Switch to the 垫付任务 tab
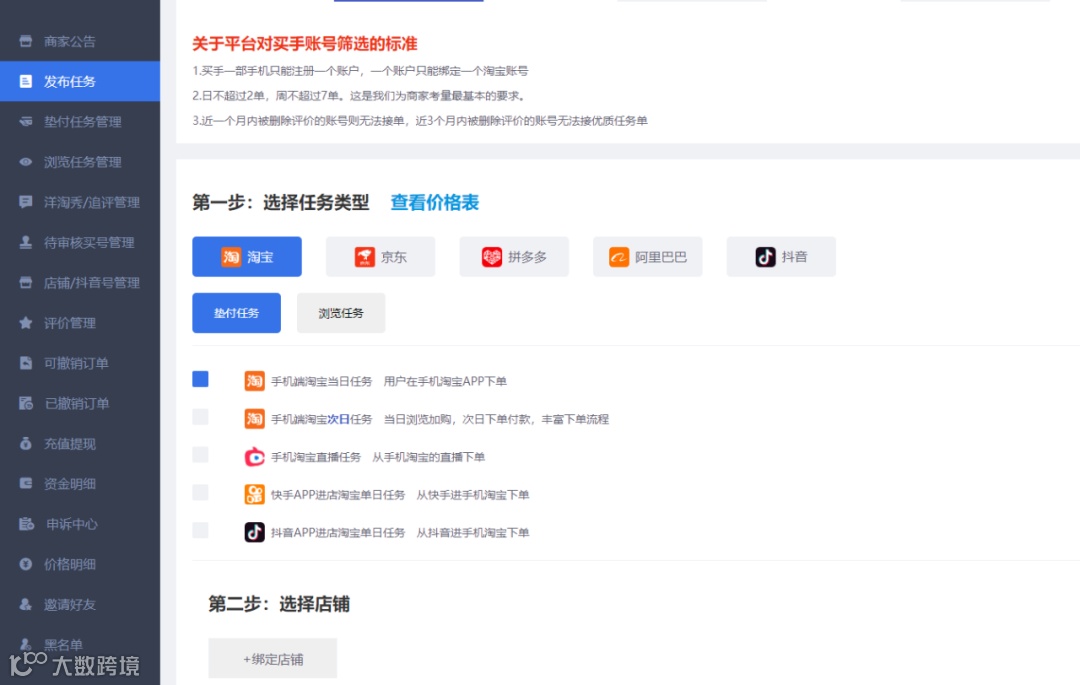The height and width of the screenshot is (685, 1080). coord(236,313)
